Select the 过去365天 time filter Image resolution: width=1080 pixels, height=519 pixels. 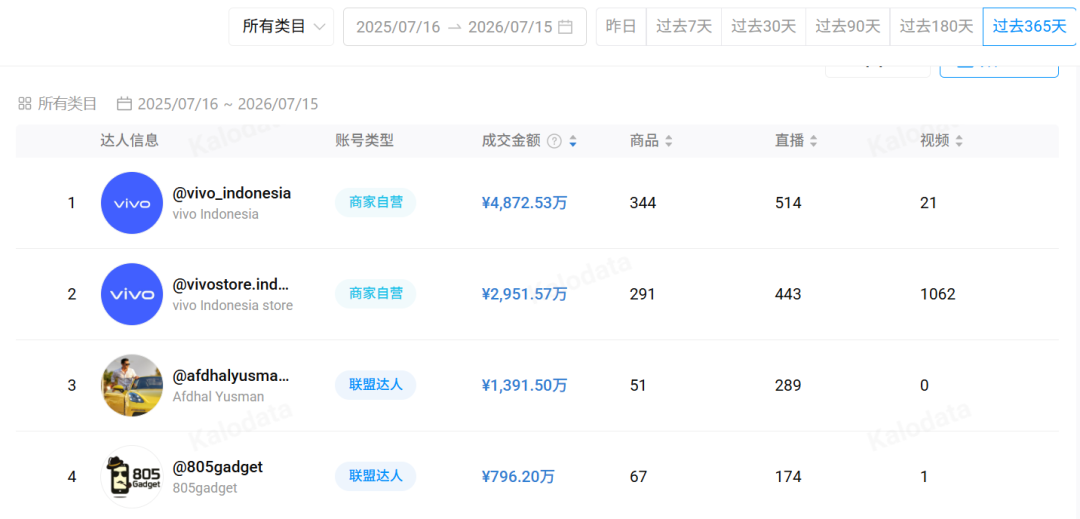(x=1030, y=27)
